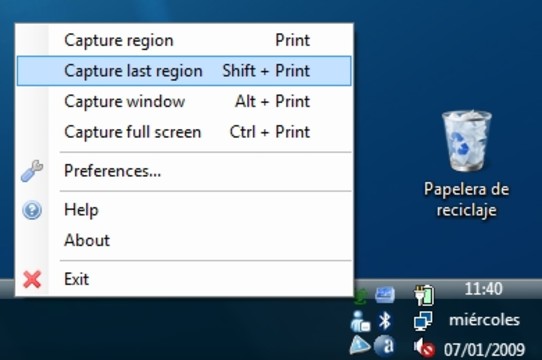Click the 07/01/2009 date in tray

[484, 349]
